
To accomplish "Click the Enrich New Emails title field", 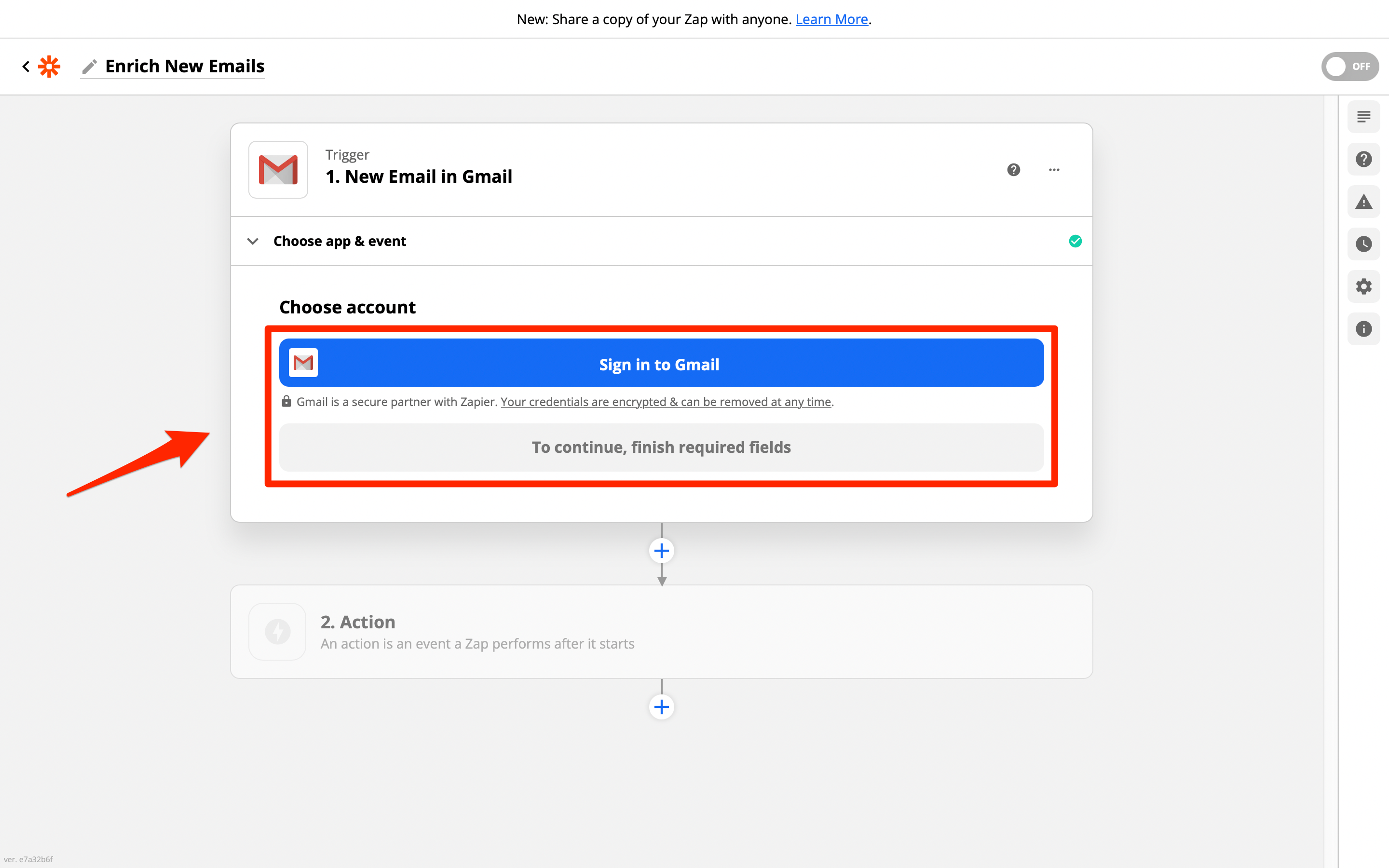I will [185, 67].
